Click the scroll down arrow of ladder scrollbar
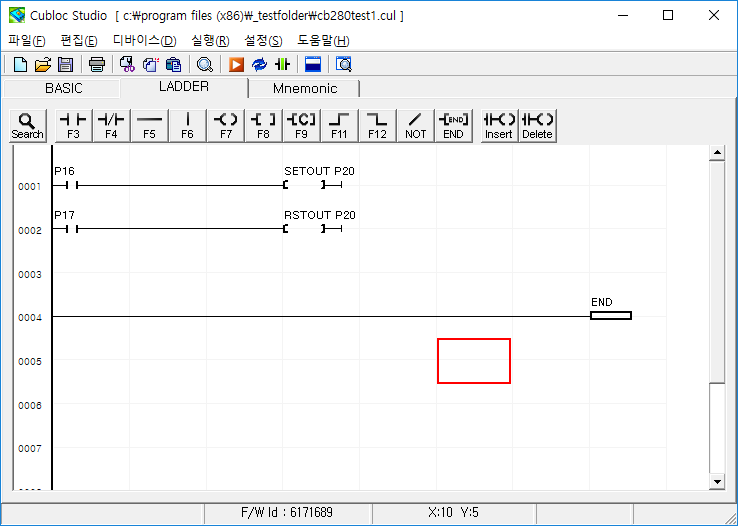 (715, 481)
